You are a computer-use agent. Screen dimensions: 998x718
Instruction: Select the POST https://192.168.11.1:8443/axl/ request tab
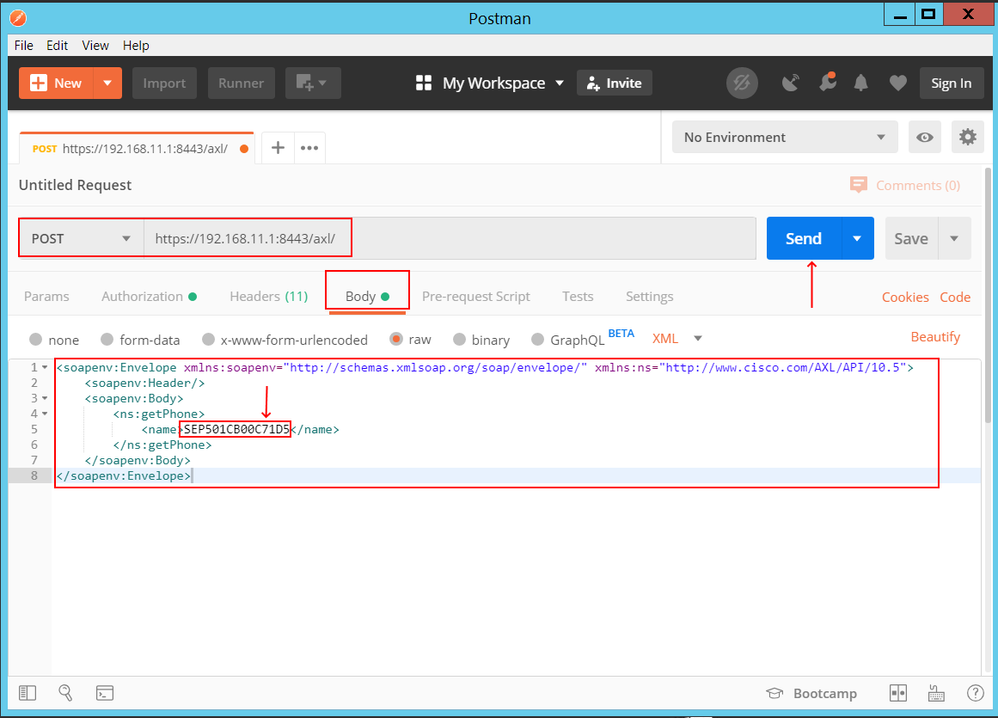coord(137,148)
